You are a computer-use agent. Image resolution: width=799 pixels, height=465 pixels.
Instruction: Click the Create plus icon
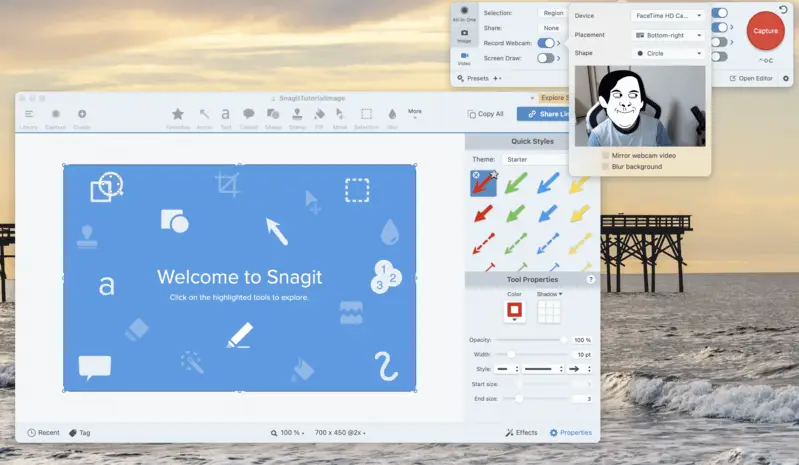click(x=82, y=118)
